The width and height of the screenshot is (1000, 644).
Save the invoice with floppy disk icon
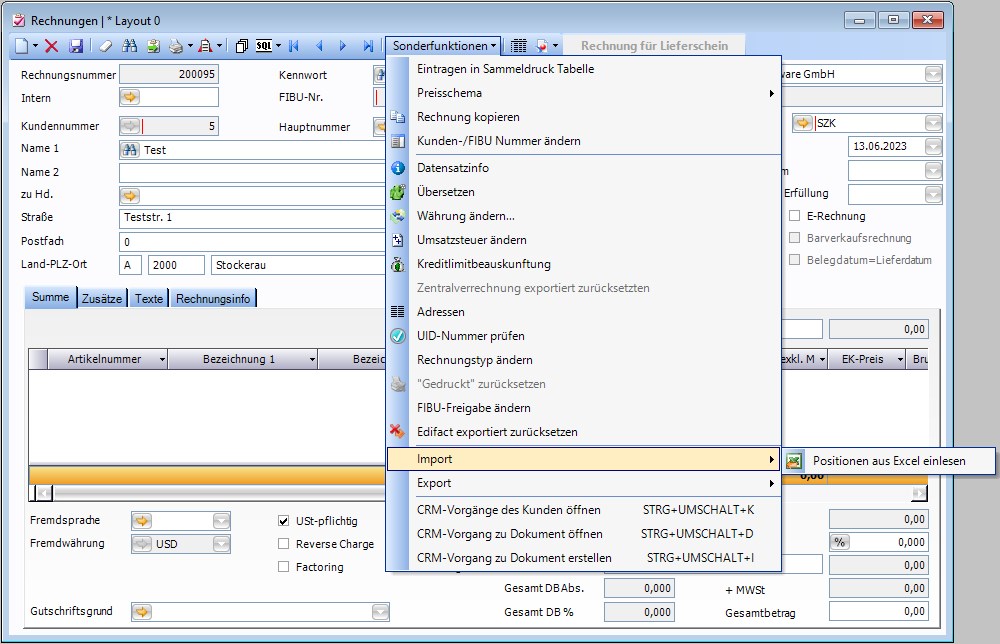point(74,46)
